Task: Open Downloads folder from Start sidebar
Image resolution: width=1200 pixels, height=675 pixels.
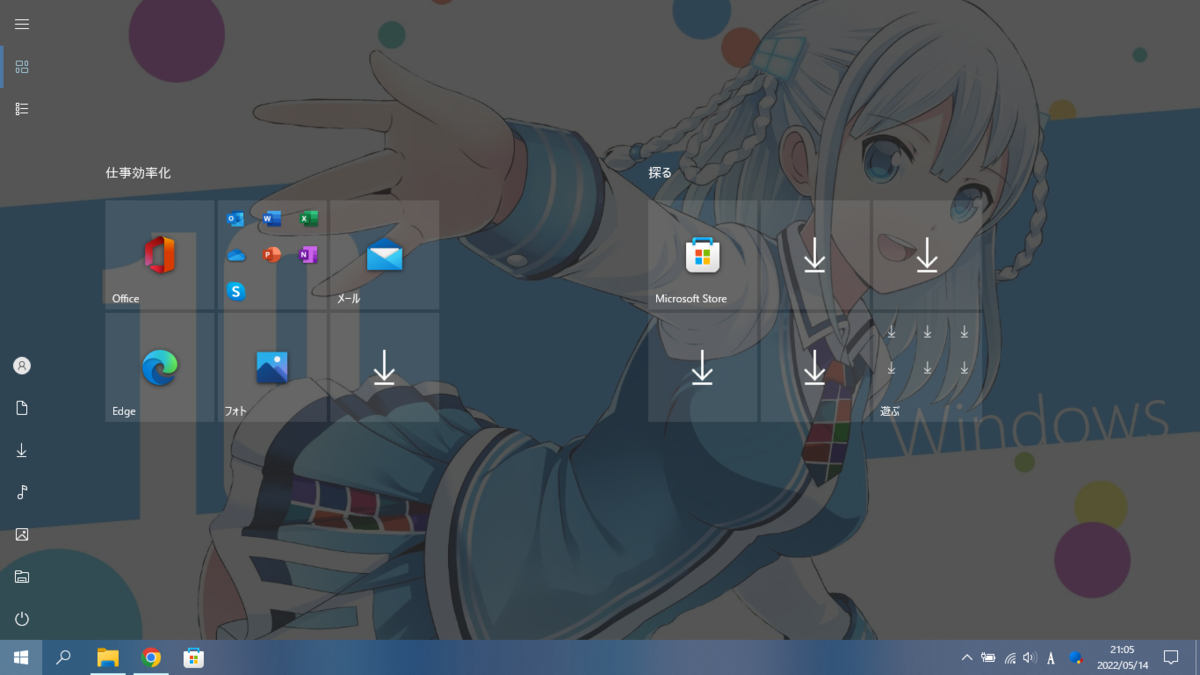Action: pos(22,450)
